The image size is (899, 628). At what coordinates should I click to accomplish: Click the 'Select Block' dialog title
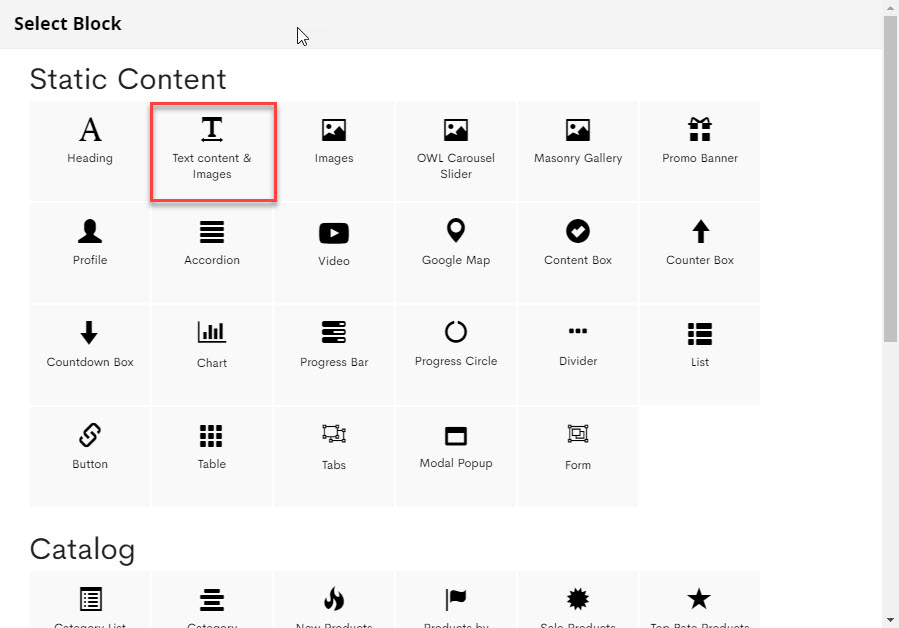(x=68, y=24)
